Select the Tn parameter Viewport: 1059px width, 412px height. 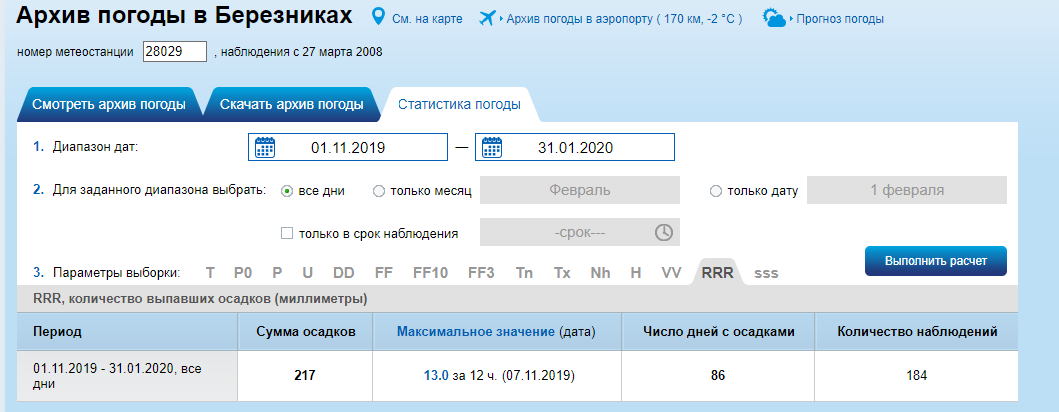pyautogui.click(x=524, y=272)
